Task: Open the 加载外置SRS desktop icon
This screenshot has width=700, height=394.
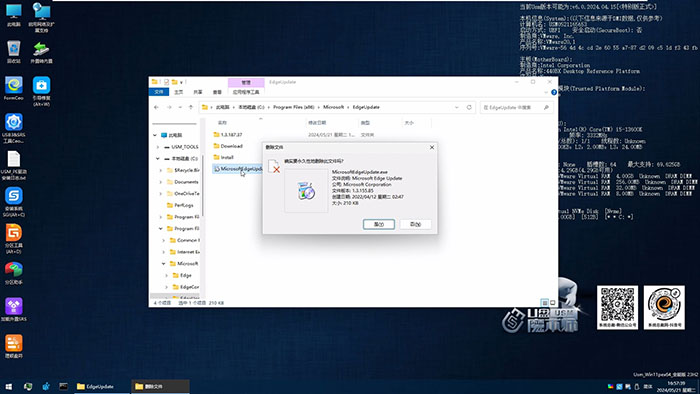Action: (14, 310)
